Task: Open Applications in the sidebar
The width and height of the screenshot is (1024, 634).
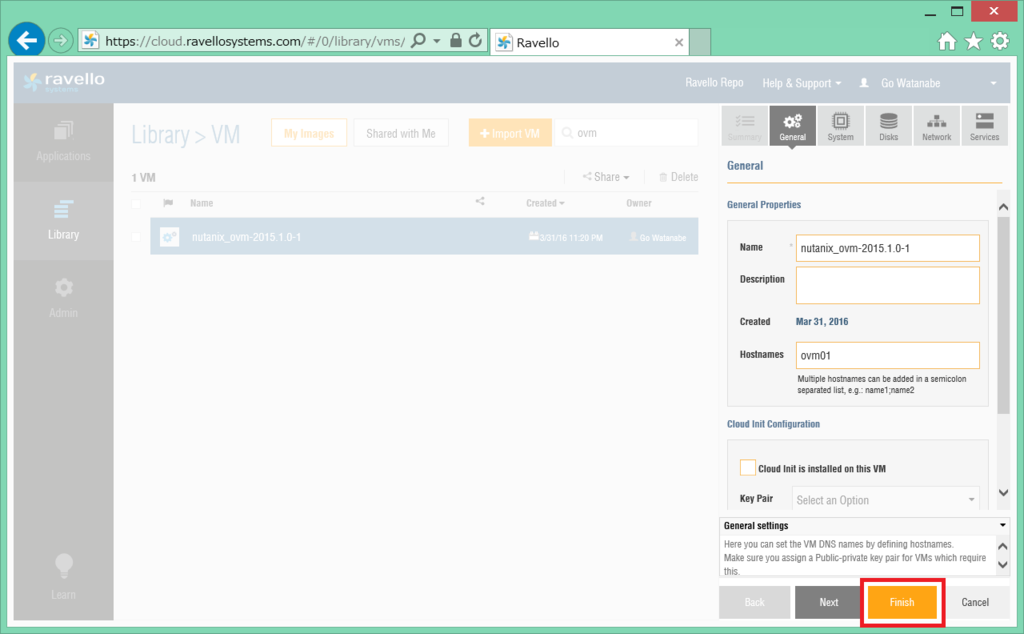Action: click(x=63, y=142)
